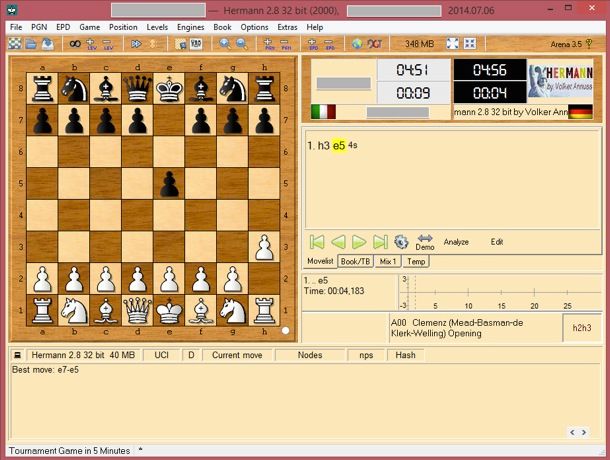This screenshot has height=460, width=610.
Task: Click the Arena 3.5 tip bulb icon
Action: [x=589, y=44]
